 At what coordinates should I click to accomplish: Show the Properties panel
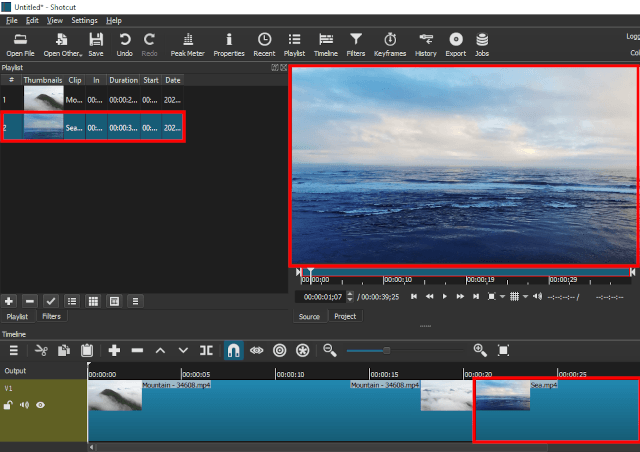tap(229, 45)
